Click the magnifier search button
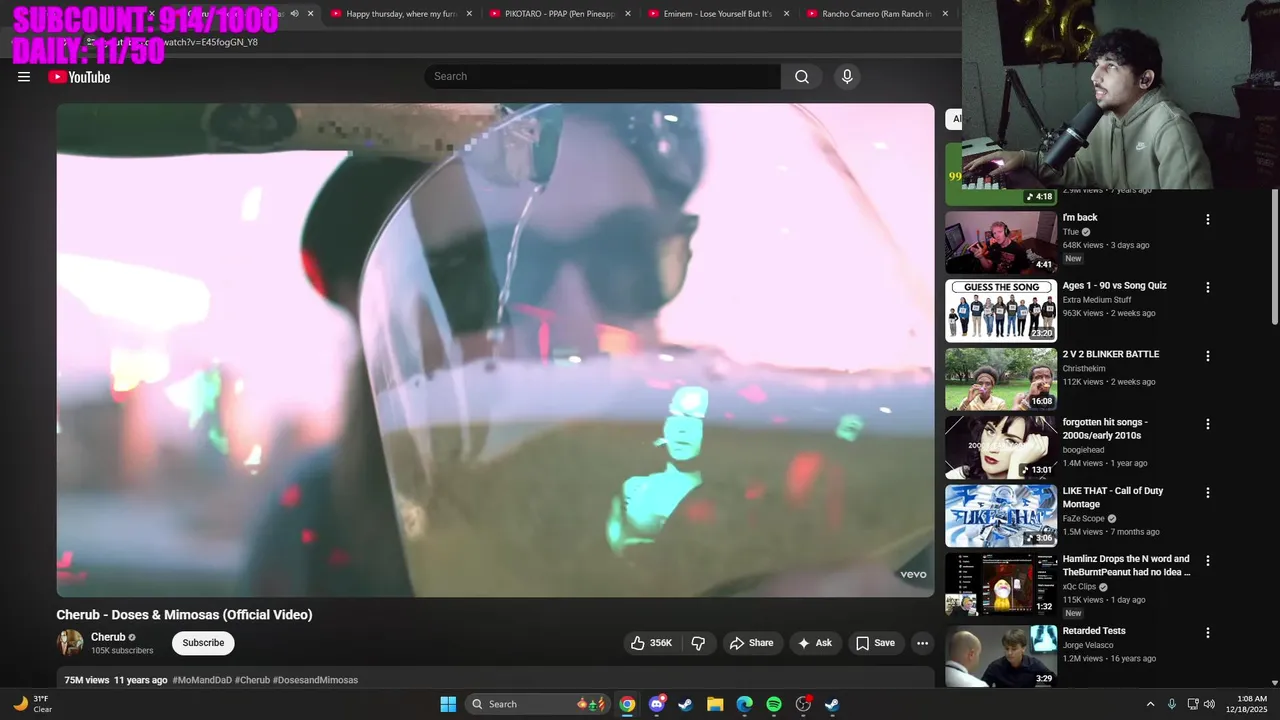Image resolution: width=1280 pixels, height=720 pixels. (x=802, y=77)
